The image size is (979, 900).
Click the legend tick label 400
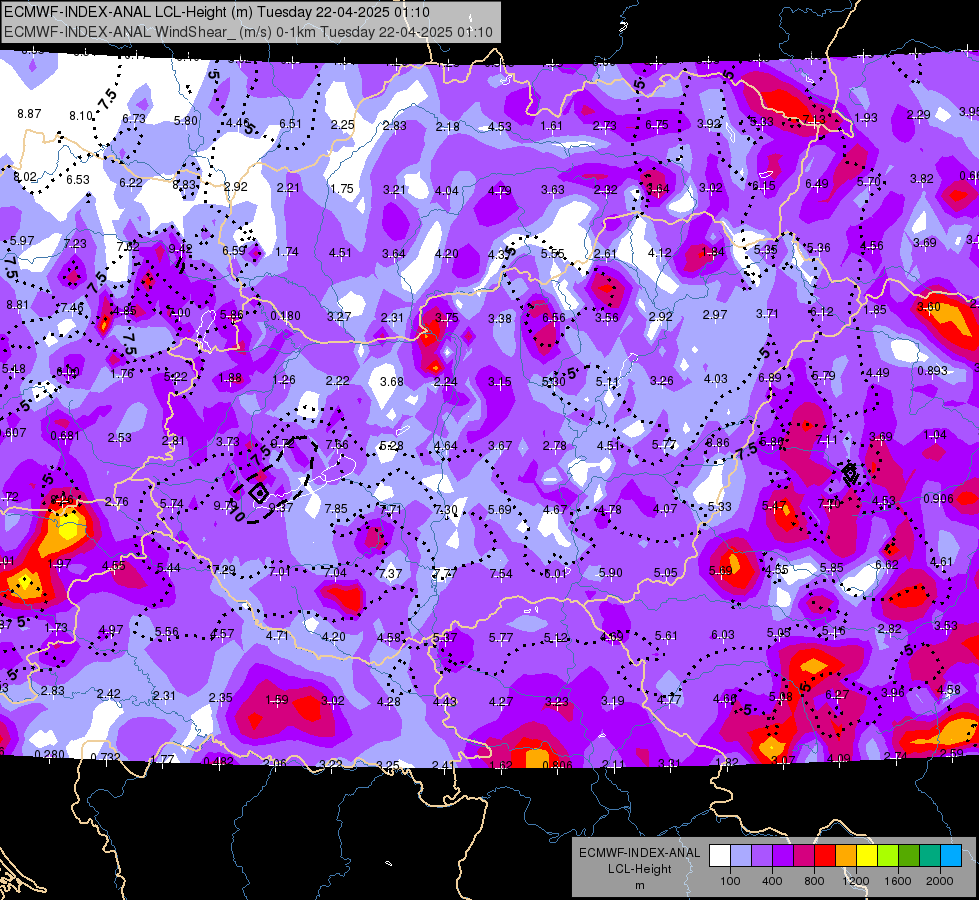click(x=772, y=881)
